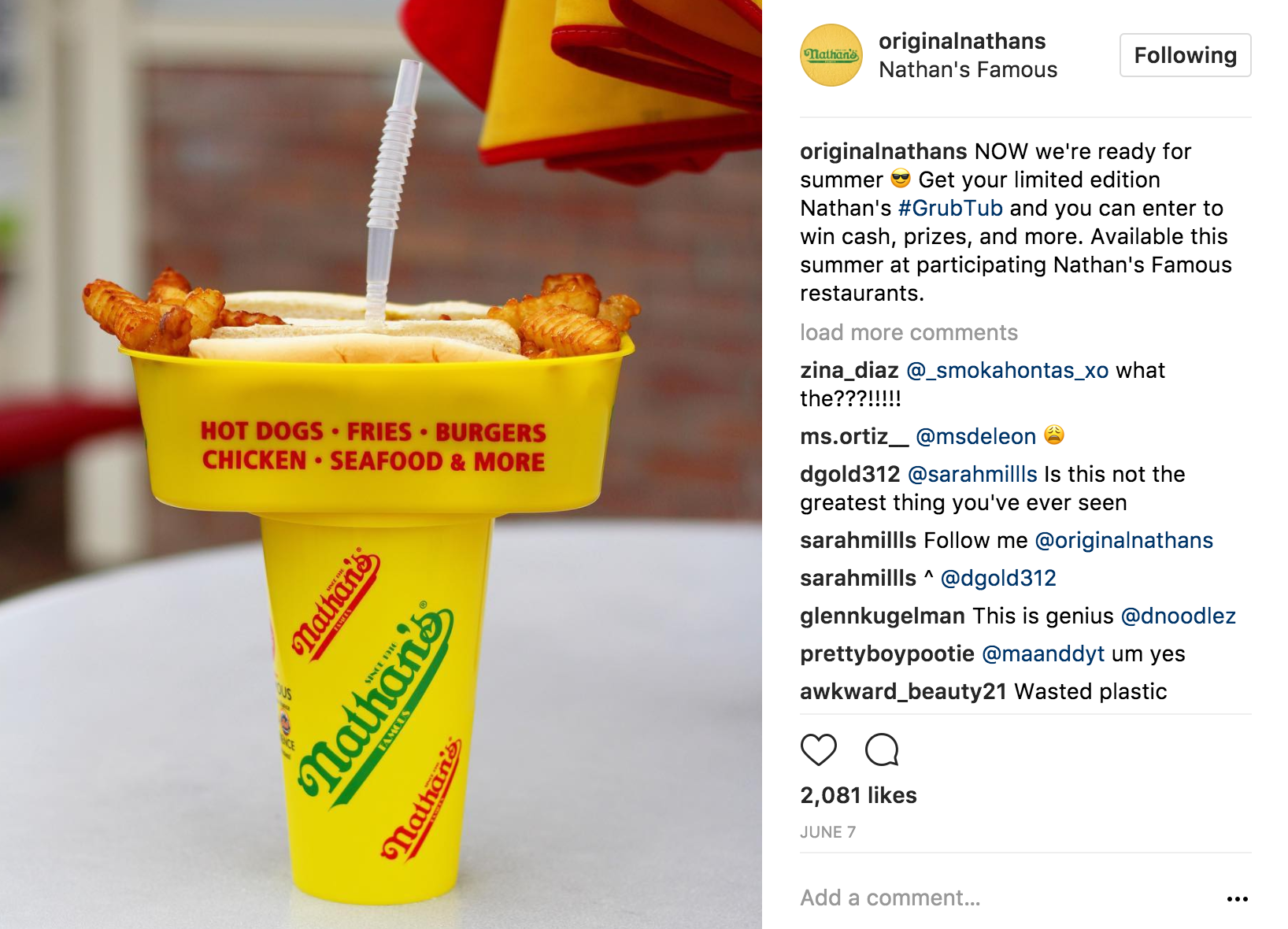Open the awkward_beauty21 commenter profile
This screenshot has height=929, width=1288.
(x=903, y=691)
